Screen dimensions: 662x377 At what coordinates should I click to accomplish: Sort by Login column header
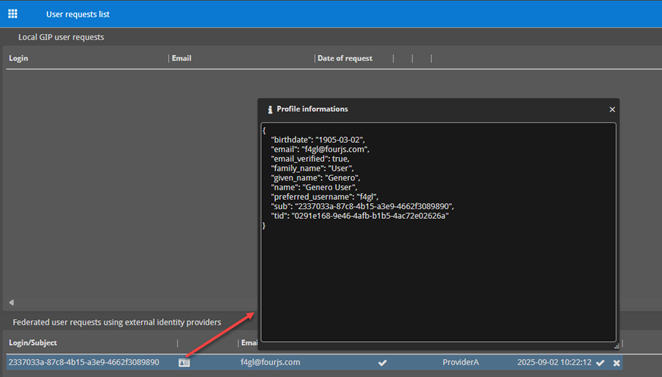(x=19, y=58)
